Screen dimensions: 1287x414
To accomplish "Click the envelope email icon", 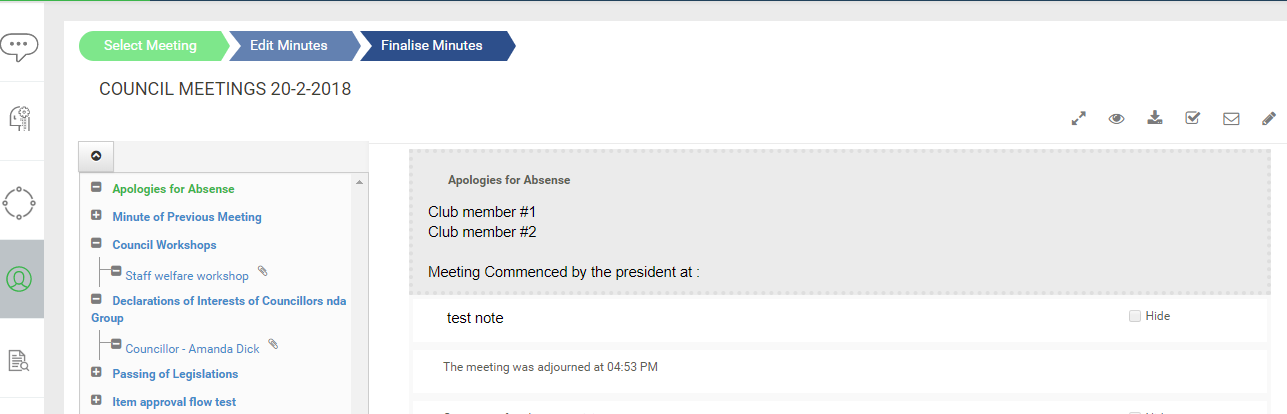I will tap(1231, 118).
